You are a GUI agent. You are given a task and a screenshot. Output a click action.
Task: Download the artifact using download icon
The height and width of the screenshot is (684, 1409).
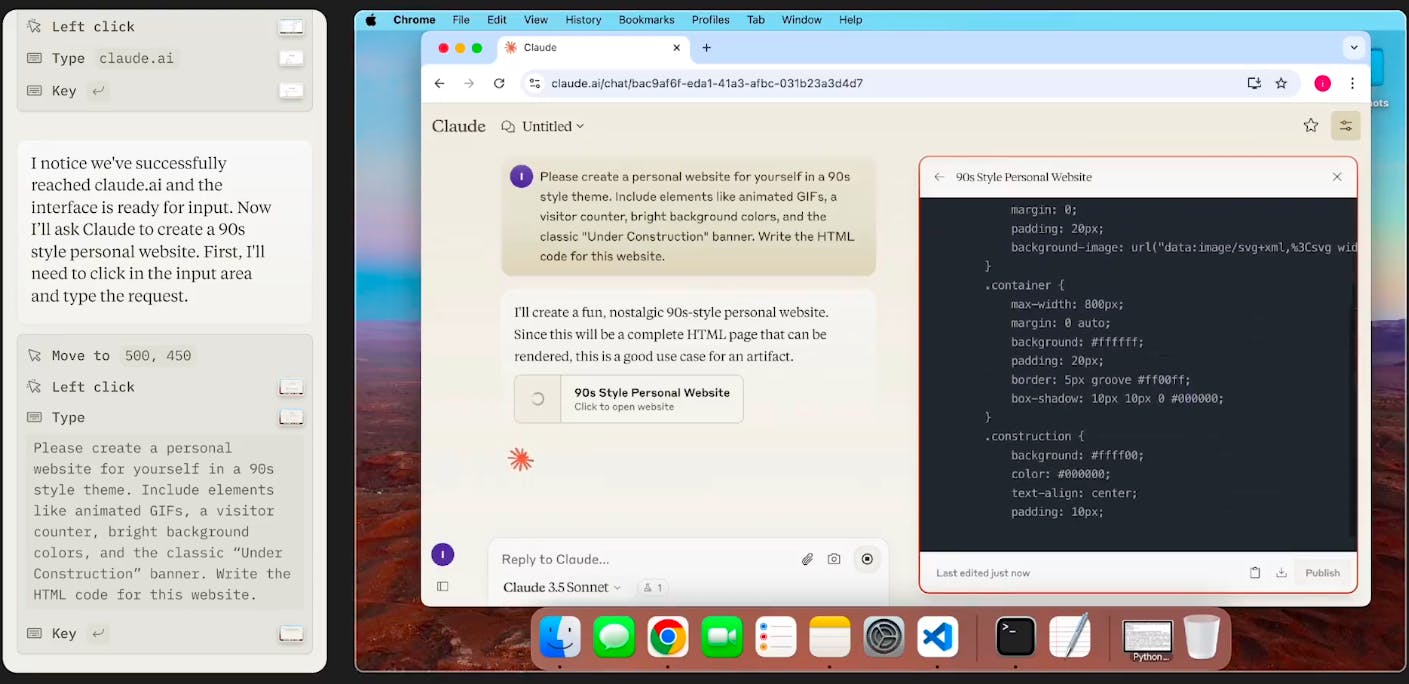[1281, 573]
